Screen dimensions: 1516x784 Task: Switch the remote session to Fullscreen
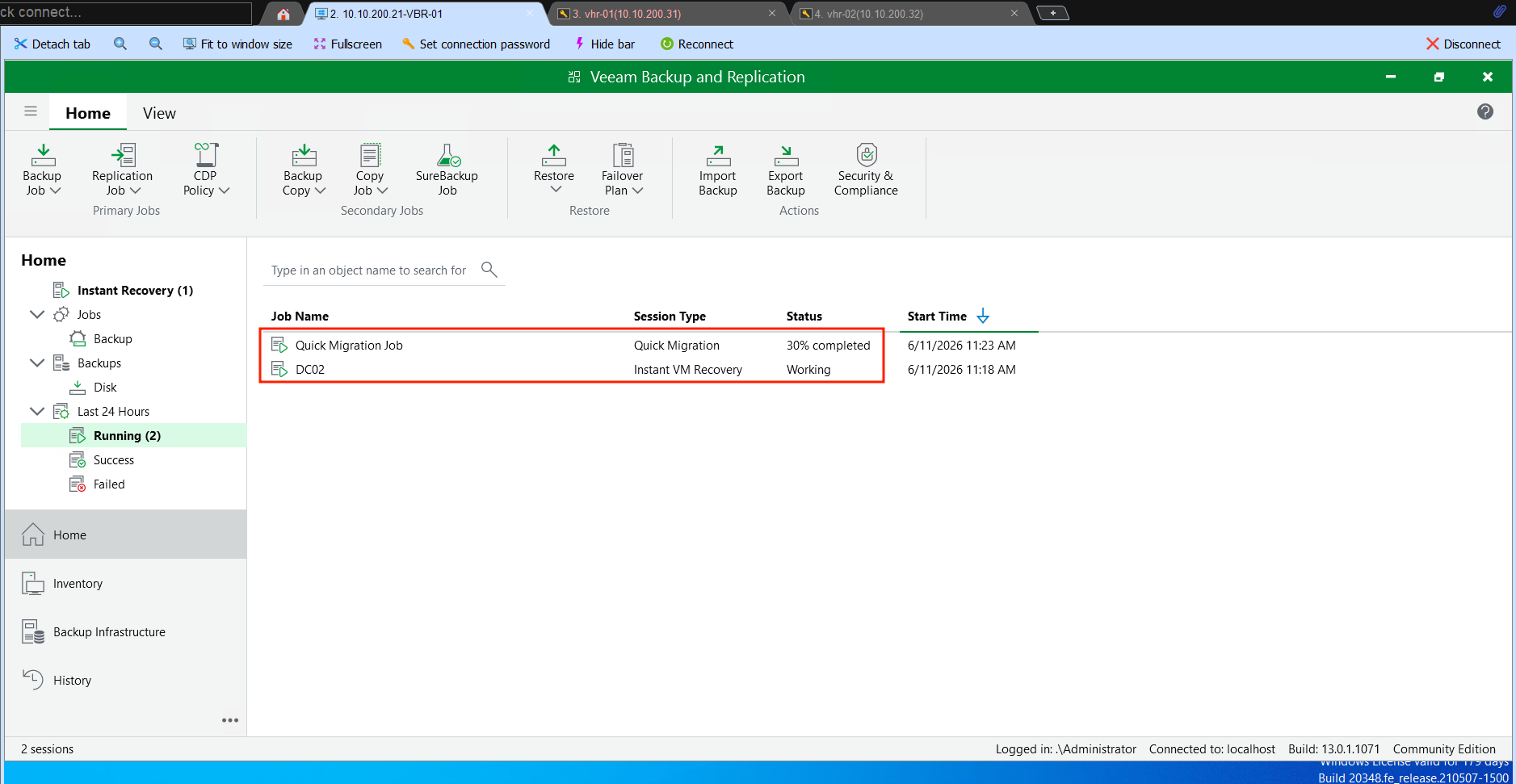point(347,44)
